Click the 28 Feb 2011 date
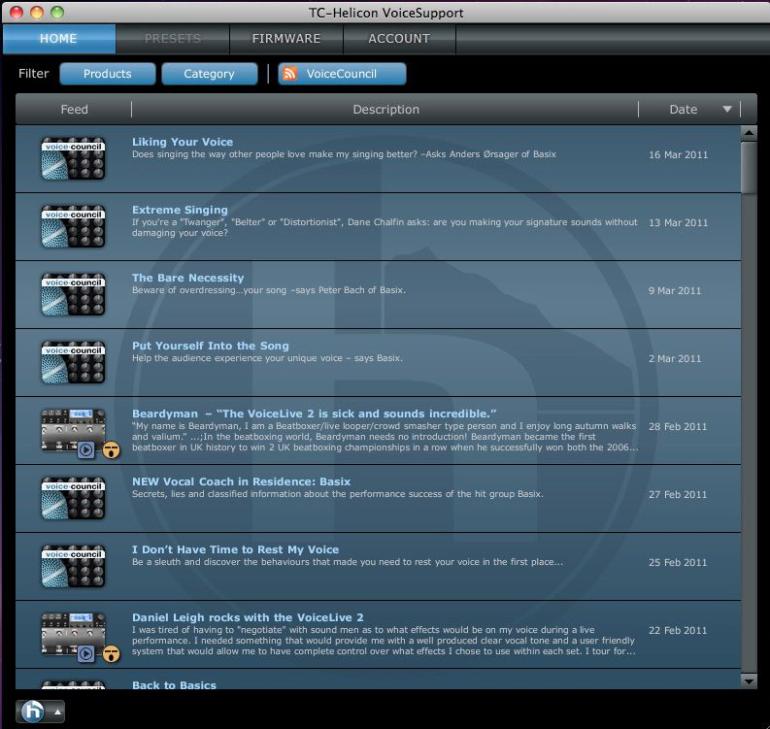Image resolution: width=770 pixels, height=729 pixels. [678, 427]
